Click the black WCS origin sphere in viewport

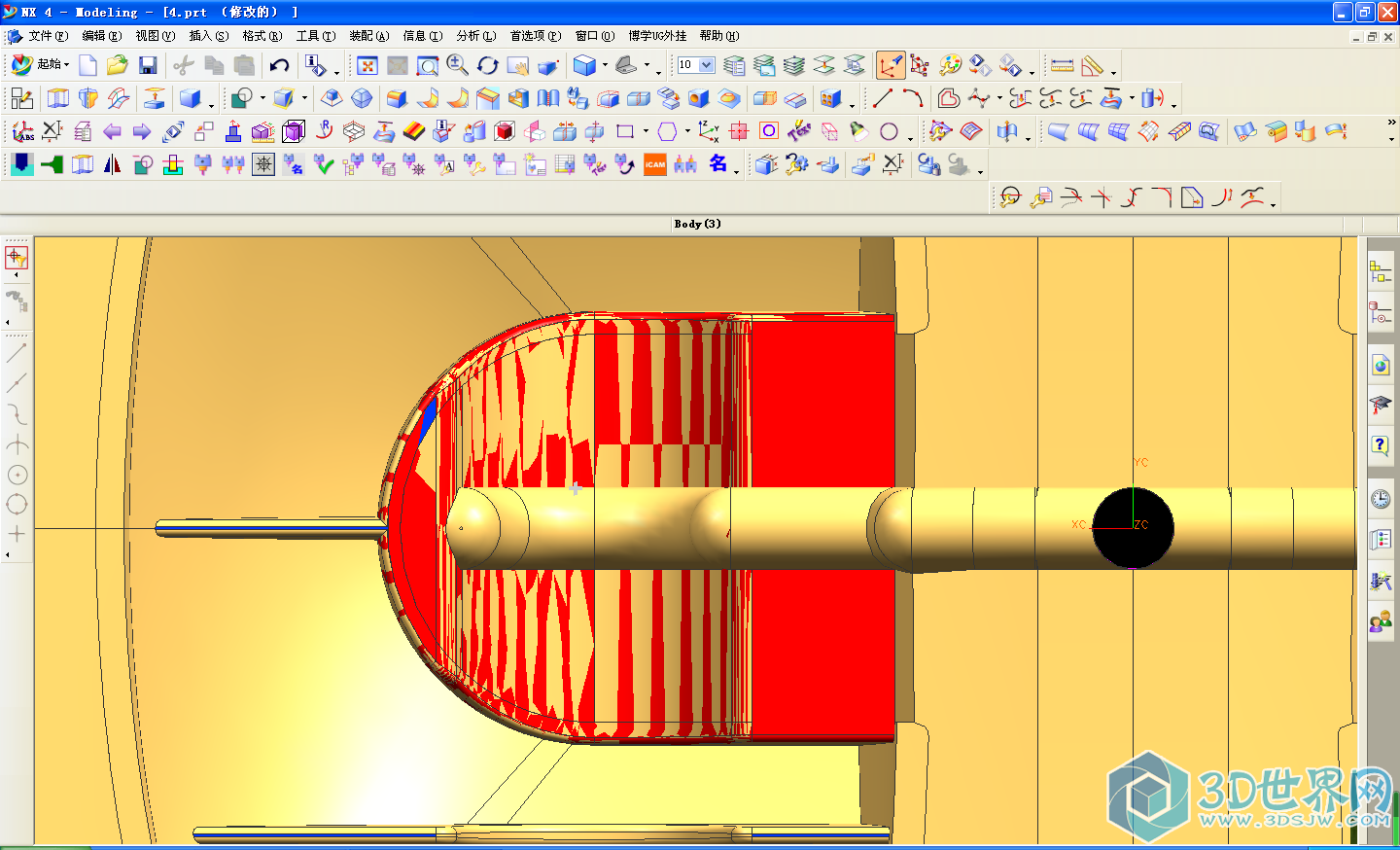1133,528
